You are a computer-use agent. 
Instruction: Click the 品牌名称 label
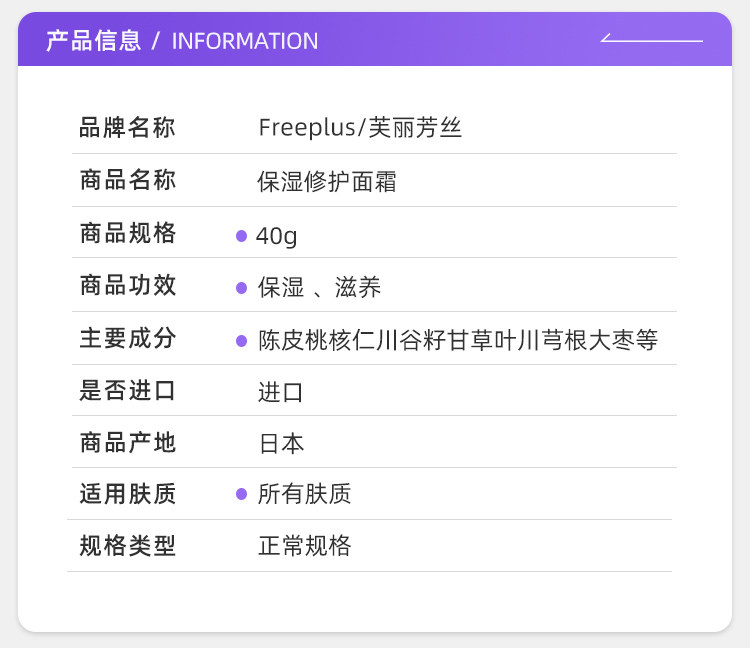click(x=127, y=128)
